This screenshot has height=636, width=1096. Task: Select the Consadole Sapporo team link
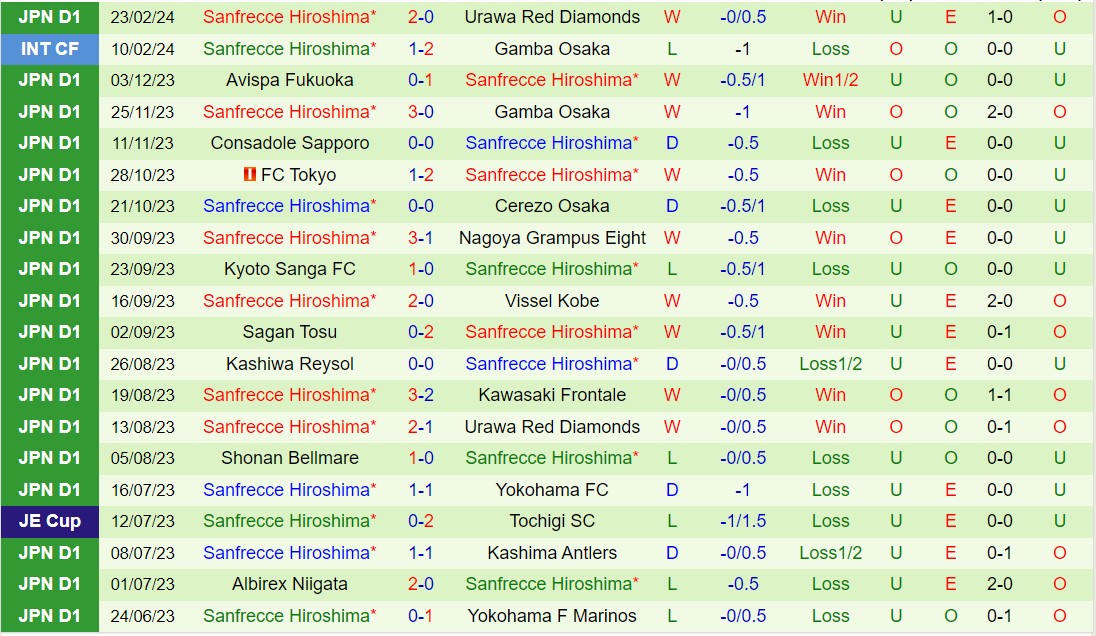tap(289, 143)
